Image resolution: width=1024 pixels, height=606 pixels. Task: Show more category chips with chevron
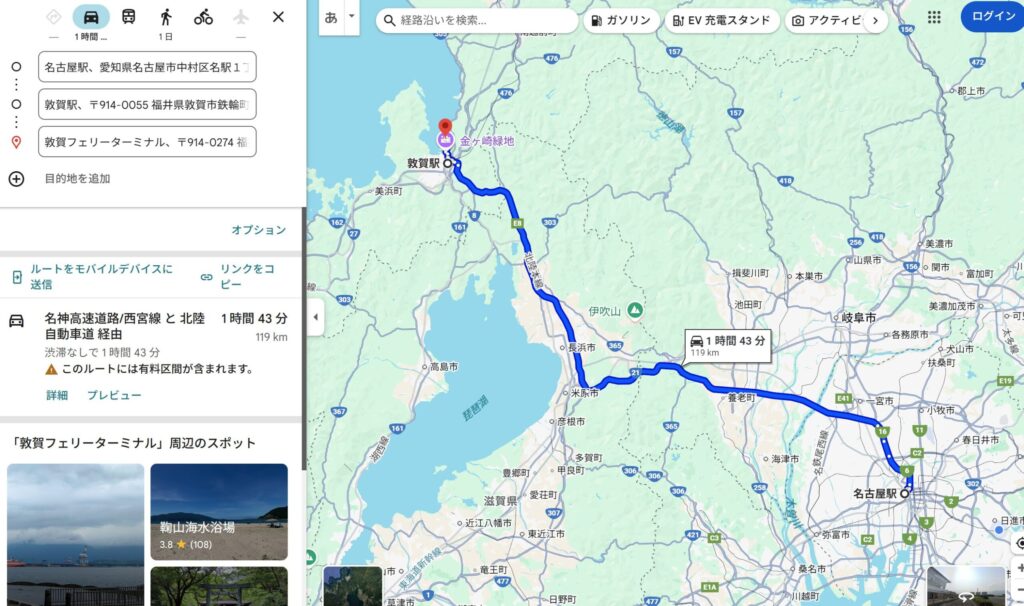click(x=875, y=20)
